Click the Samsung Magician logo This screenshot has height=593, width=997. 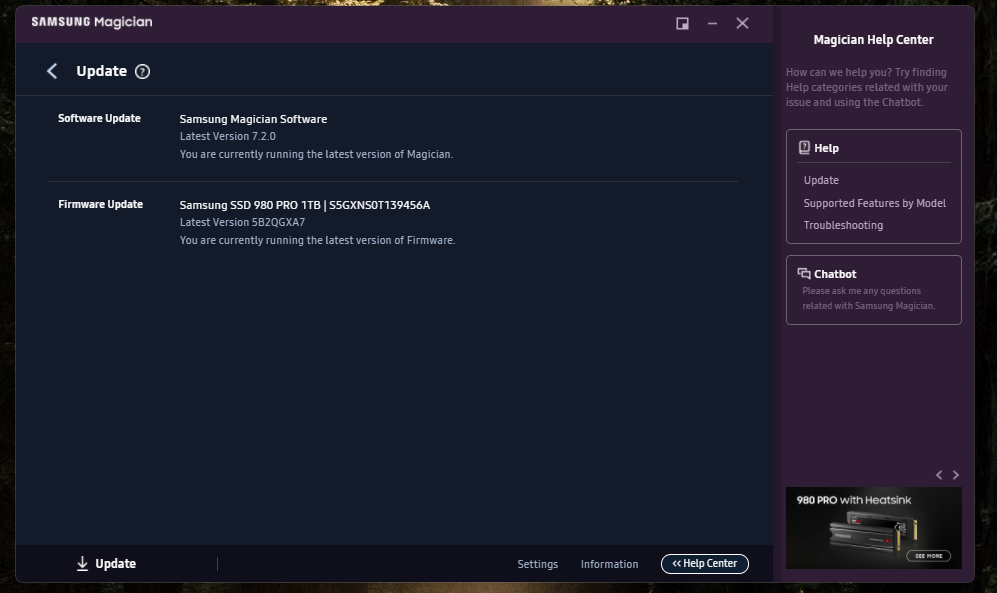pyautogui.click(x=92, y=22)
